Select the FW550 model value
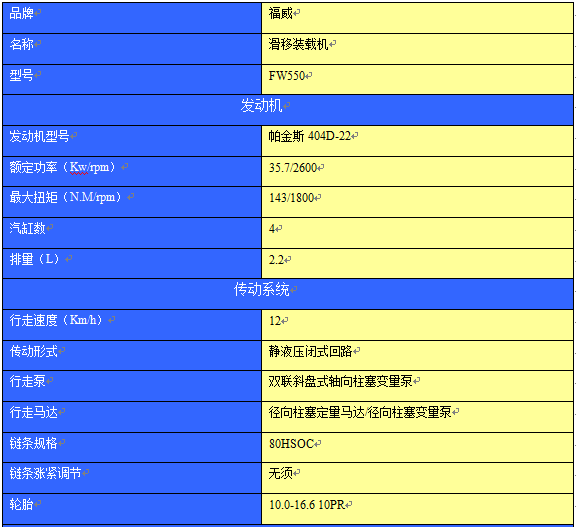The width and height of the screenshot is (576, 527). tap(287, 76)
